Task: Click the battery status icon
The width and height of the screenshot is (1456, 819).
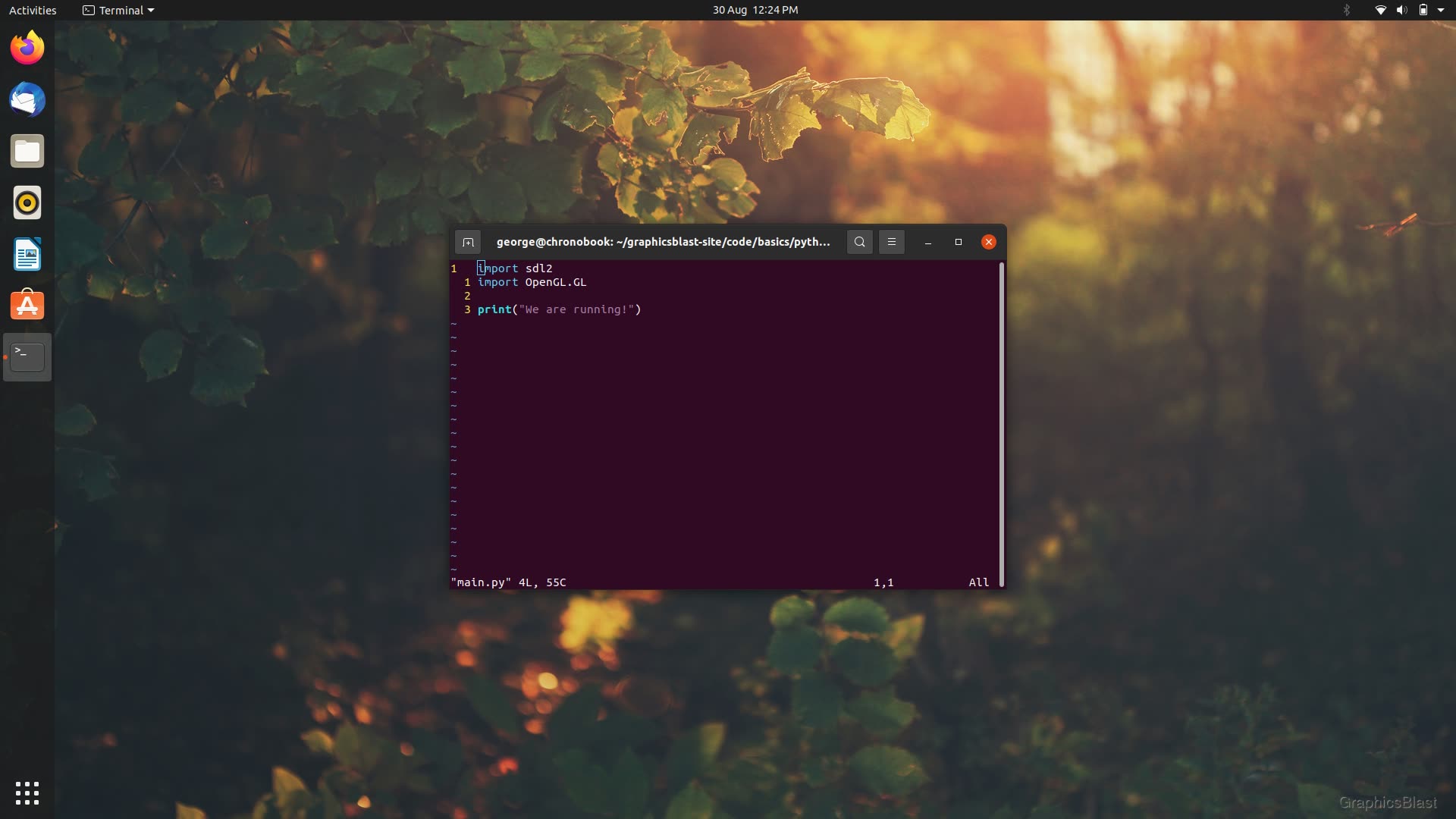Action: [1423, 10]
